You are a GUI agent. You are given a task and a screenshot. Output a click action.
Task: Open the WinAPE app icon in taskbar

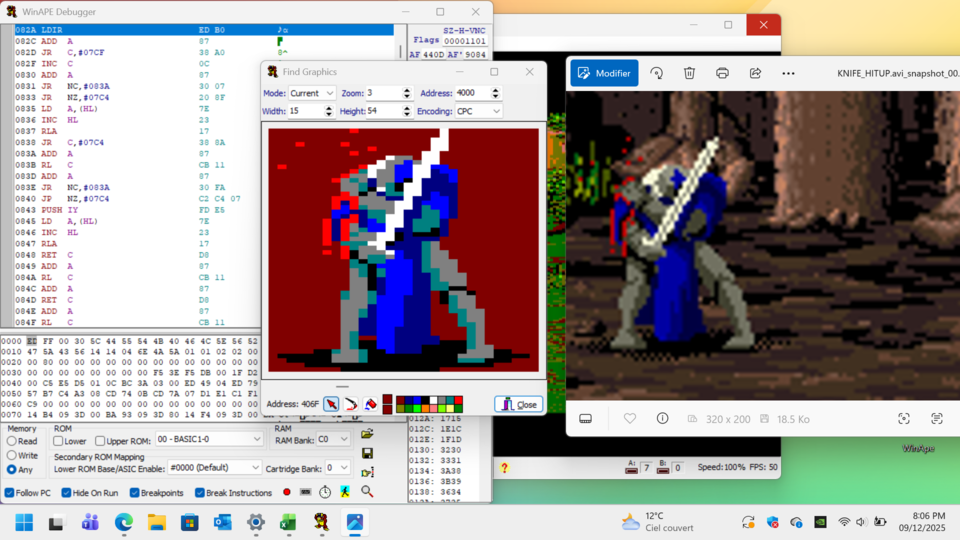322,523
